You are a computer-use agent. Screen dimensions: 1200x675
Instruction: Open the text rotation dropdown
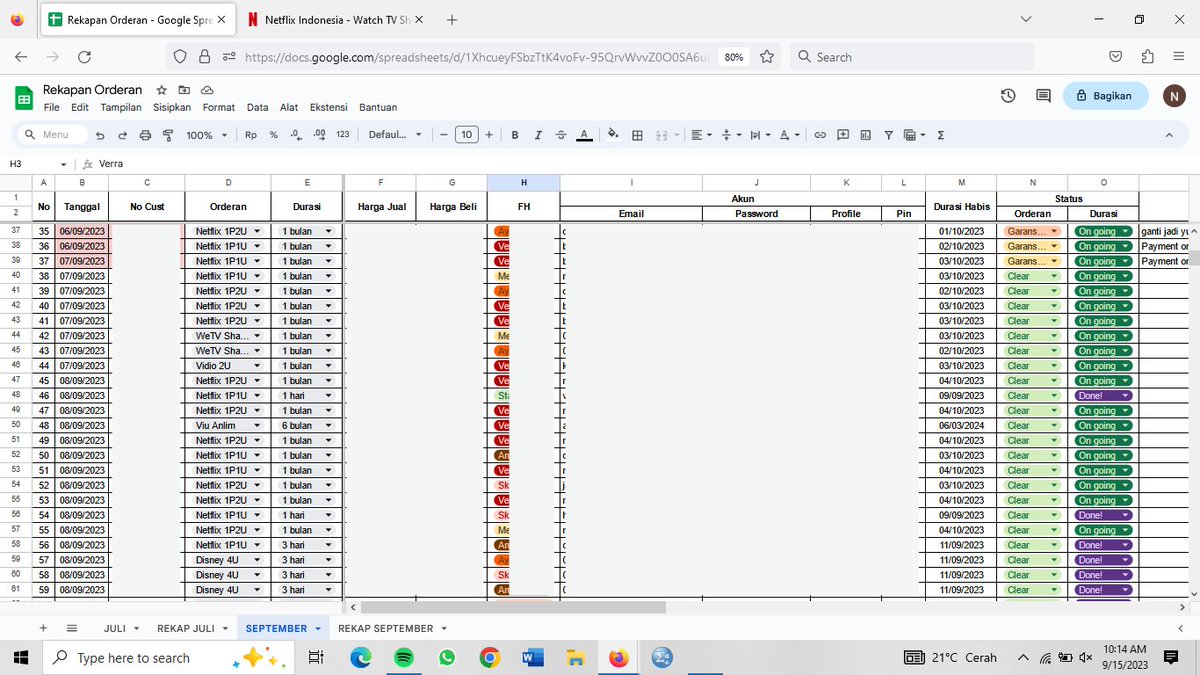(x=789, y=135)
